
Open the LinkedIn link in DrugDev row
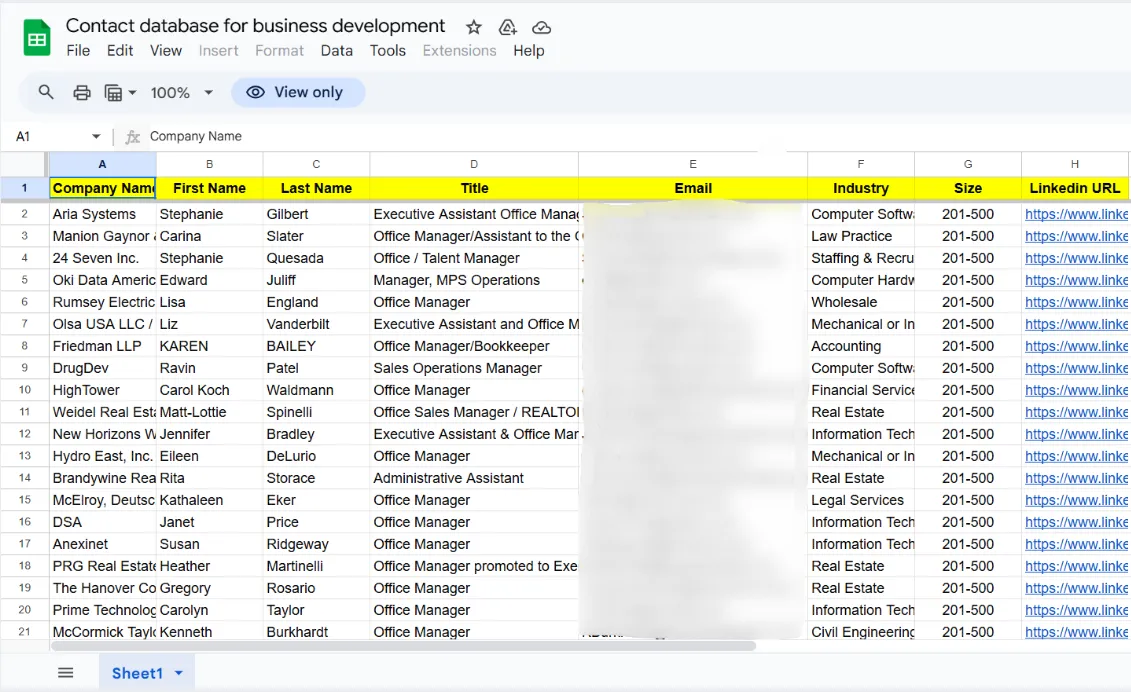(1075, 368)
